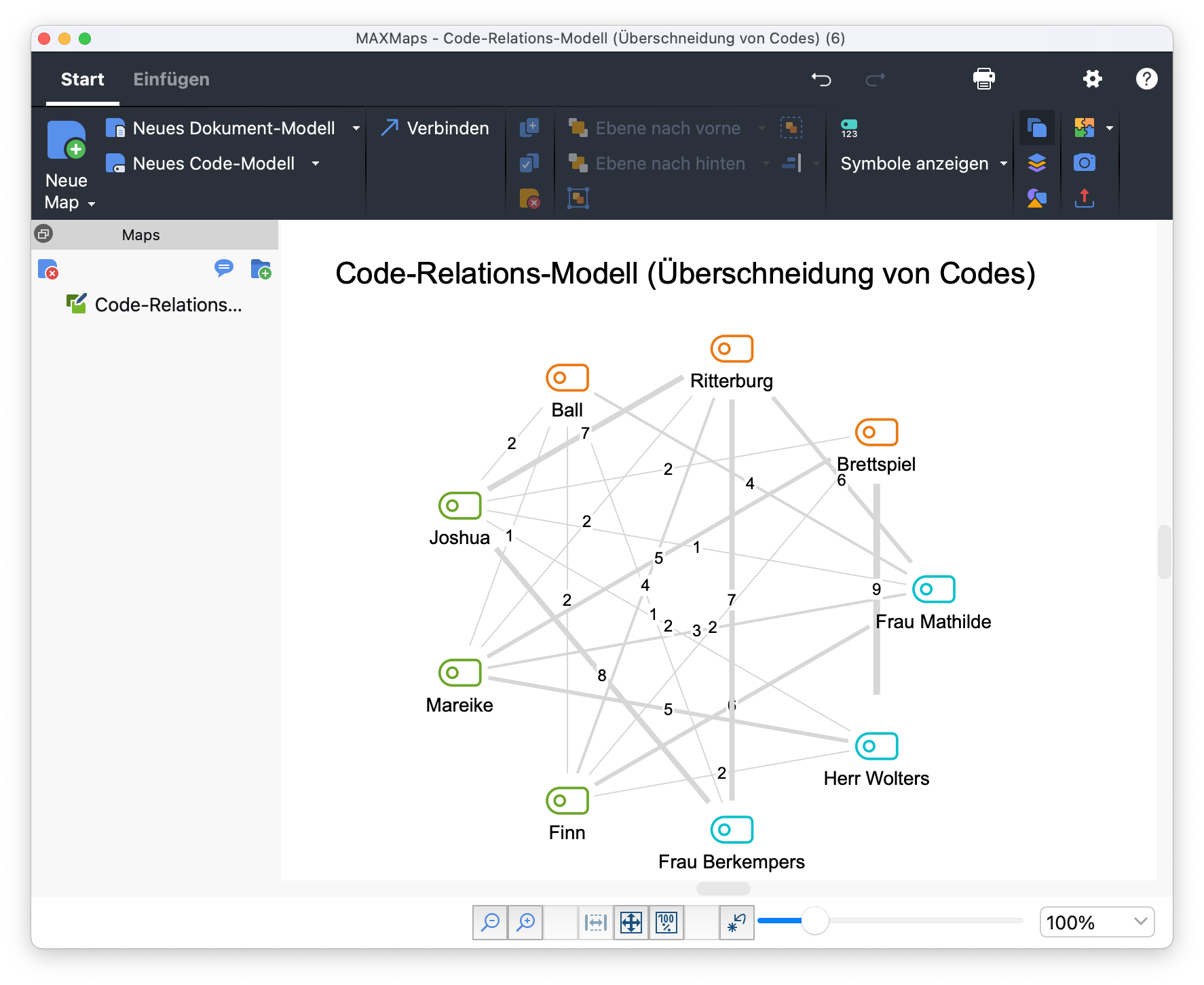Click the layers stack icon
This screenshot has height=985, width=1204.
pos(1037,163)
